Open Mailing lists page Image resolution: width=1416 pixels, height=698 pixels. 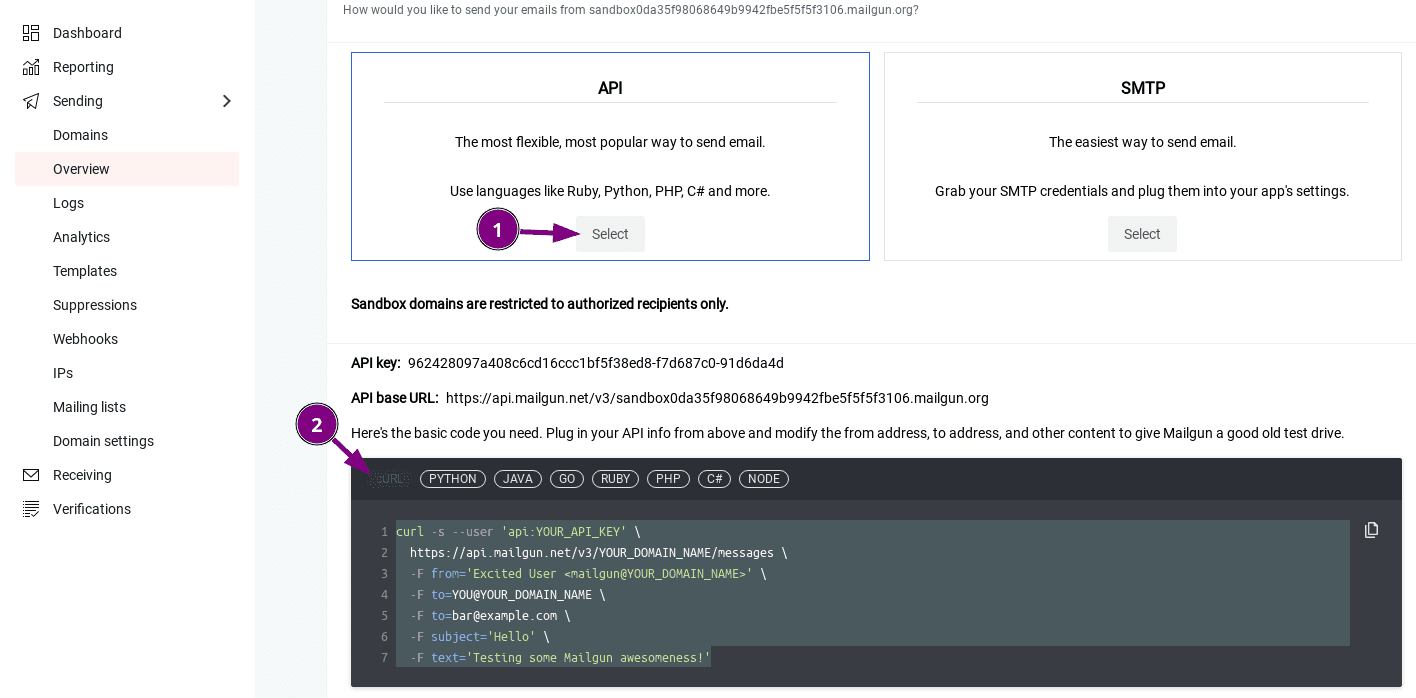point(89,407)
